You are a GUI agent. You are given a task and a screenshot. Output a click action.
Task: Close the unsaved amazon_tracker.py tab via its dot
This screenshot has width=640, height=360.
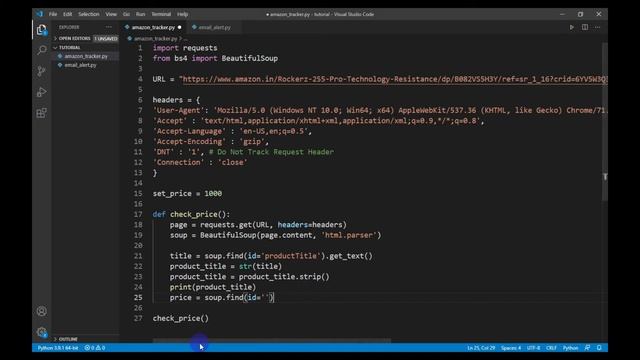point(180,27)
